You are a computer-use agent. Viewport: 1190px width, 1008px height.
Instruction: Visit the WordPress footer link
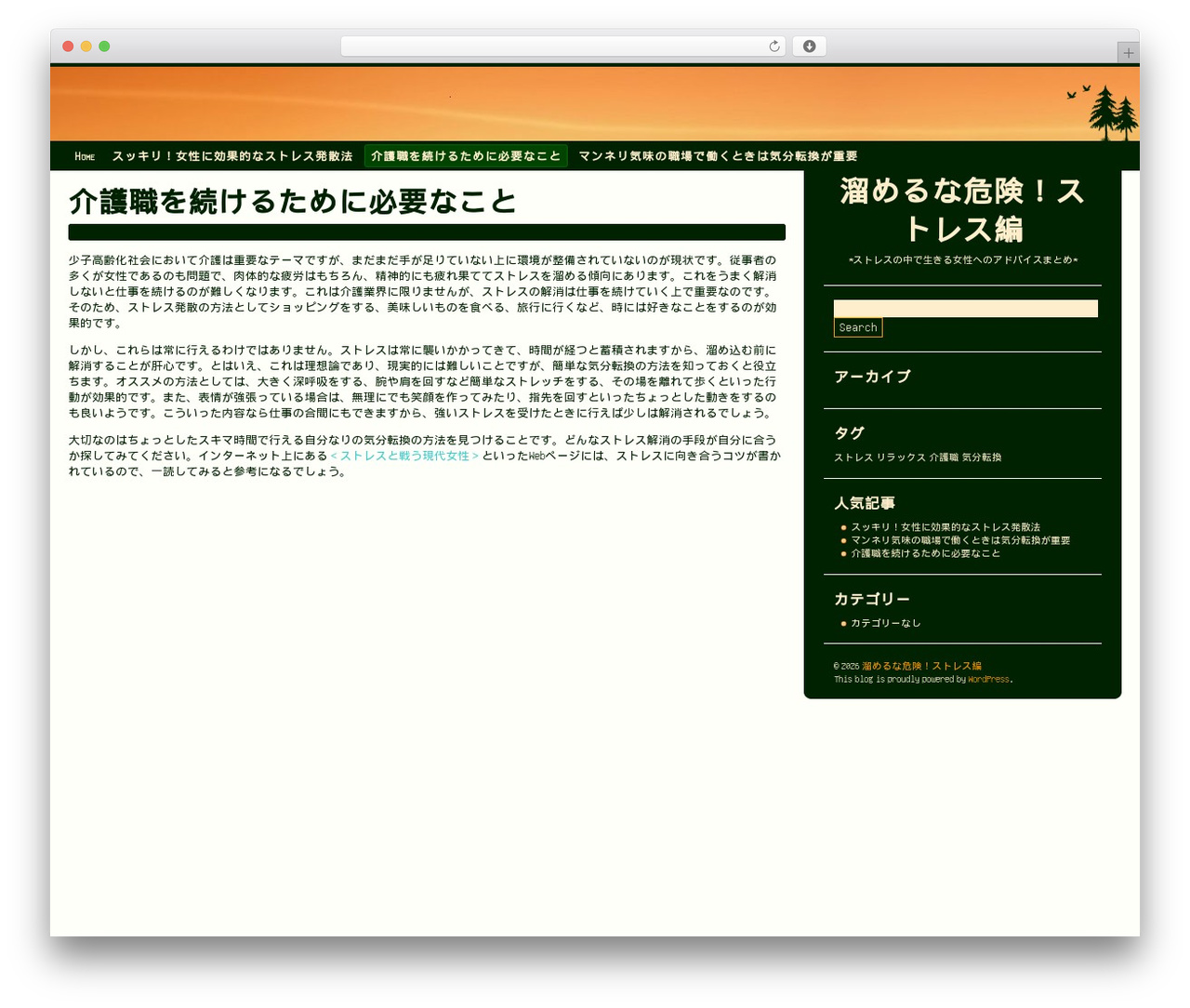(988, 680)
